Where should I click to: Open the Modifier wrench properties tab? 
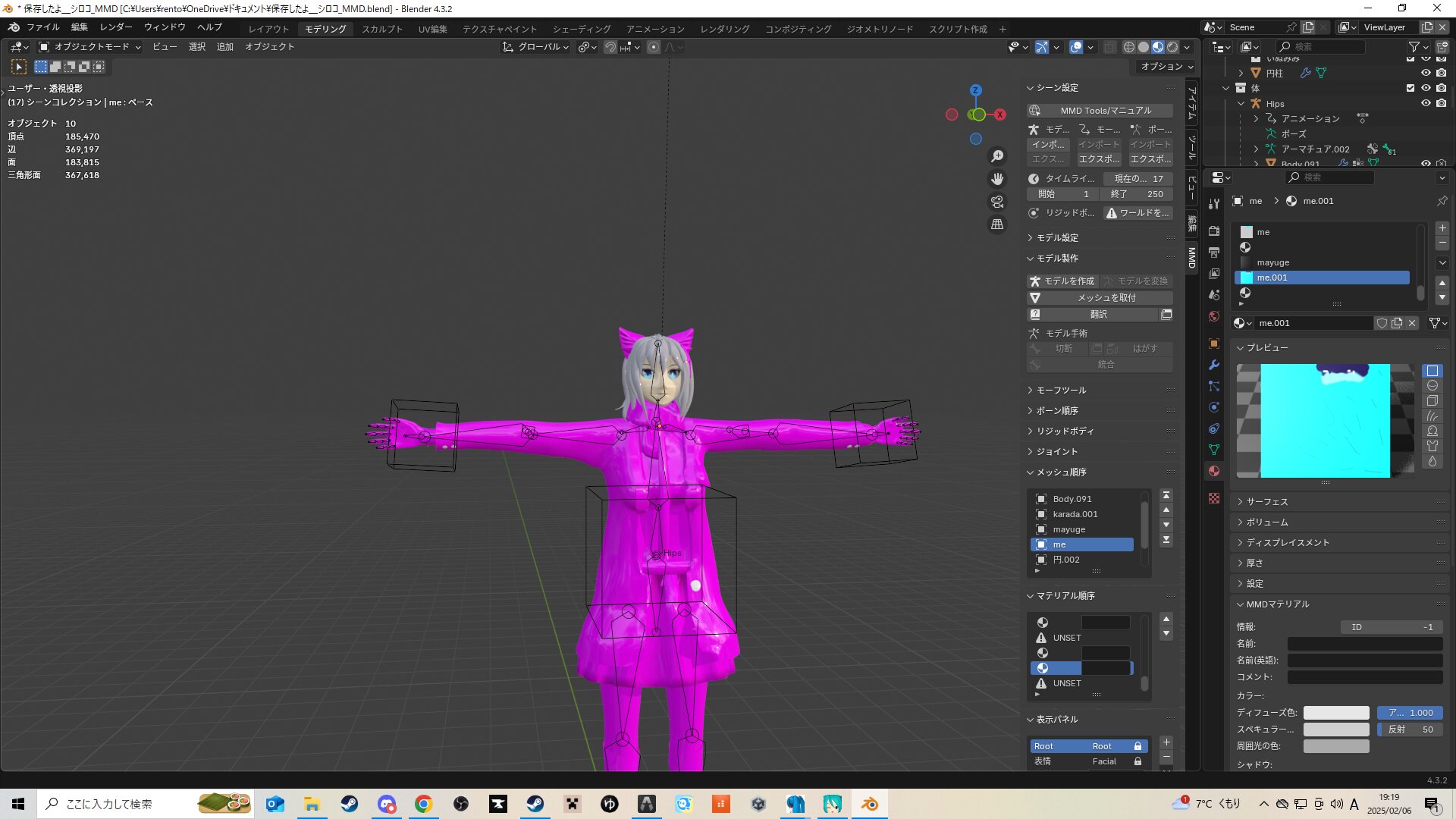[x=1214, y=365]
